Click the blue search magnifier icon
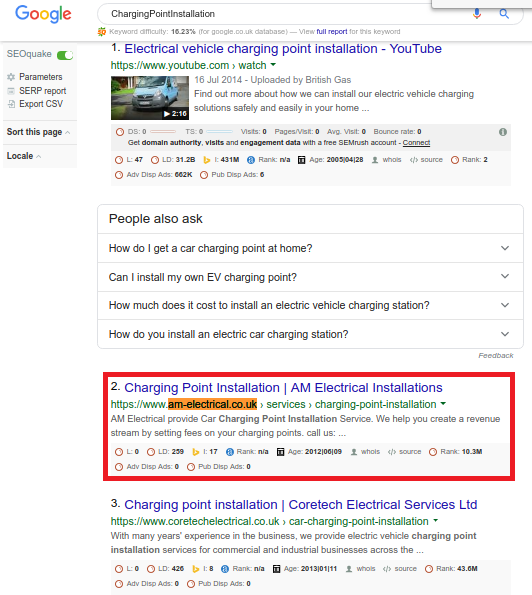The width and height of the screenshot is (532, 595). pyautogui.click(x=504, y=14)
